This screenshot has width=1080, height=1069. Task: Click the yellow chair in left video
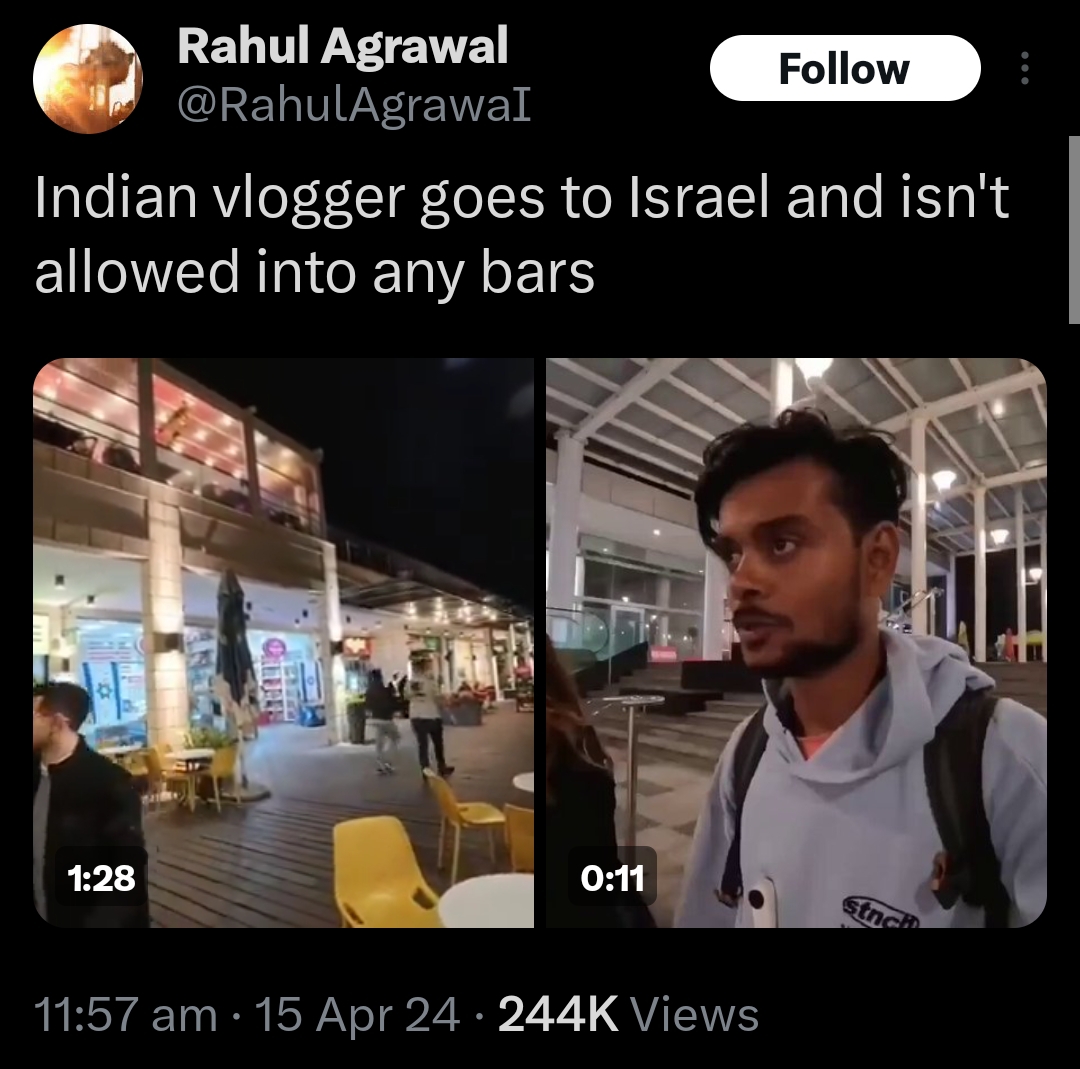tap(382, 871)
